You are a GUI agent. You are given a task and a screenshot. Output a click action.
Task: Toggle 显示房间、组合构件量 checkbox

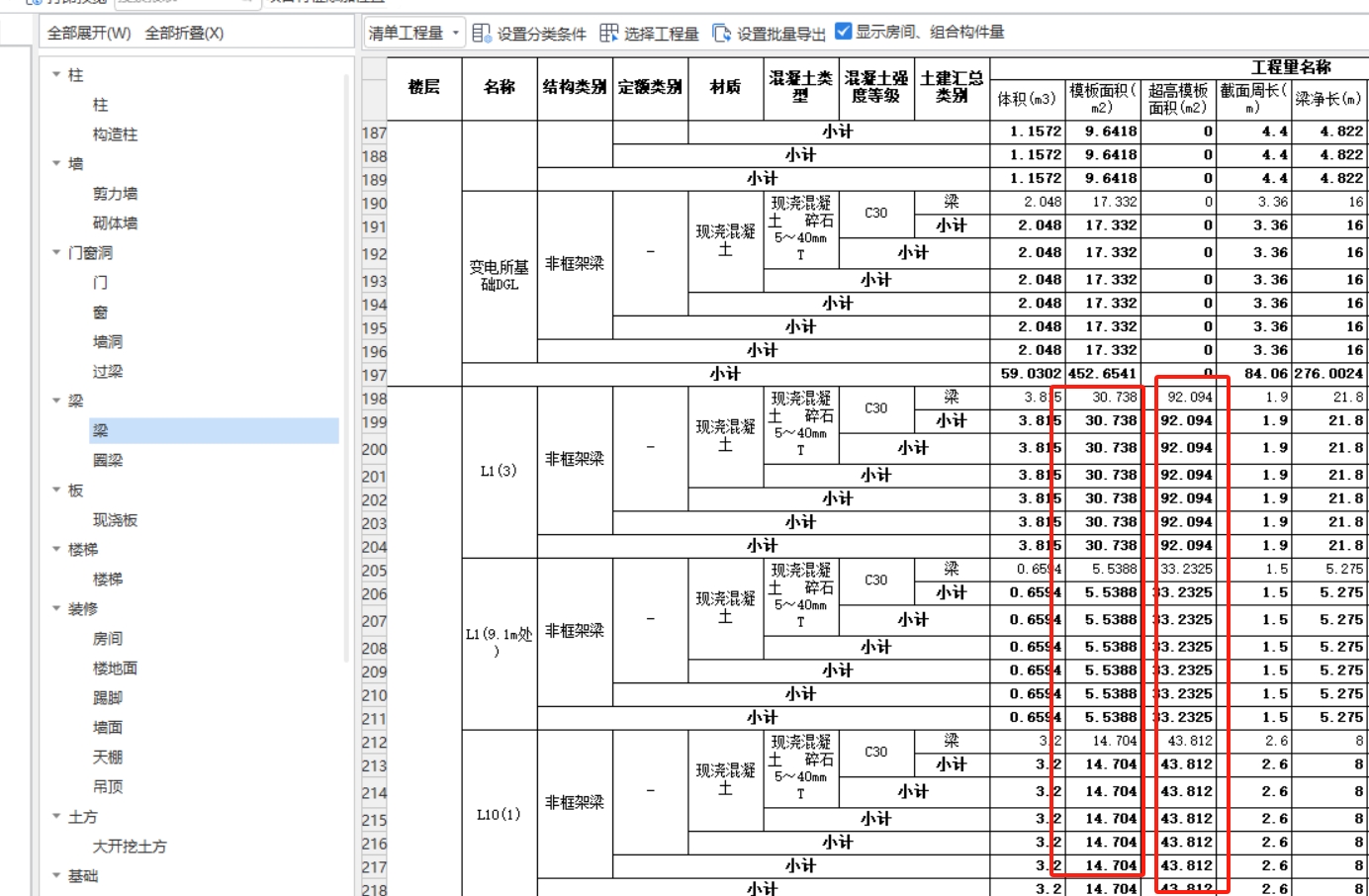pos(844,31)
